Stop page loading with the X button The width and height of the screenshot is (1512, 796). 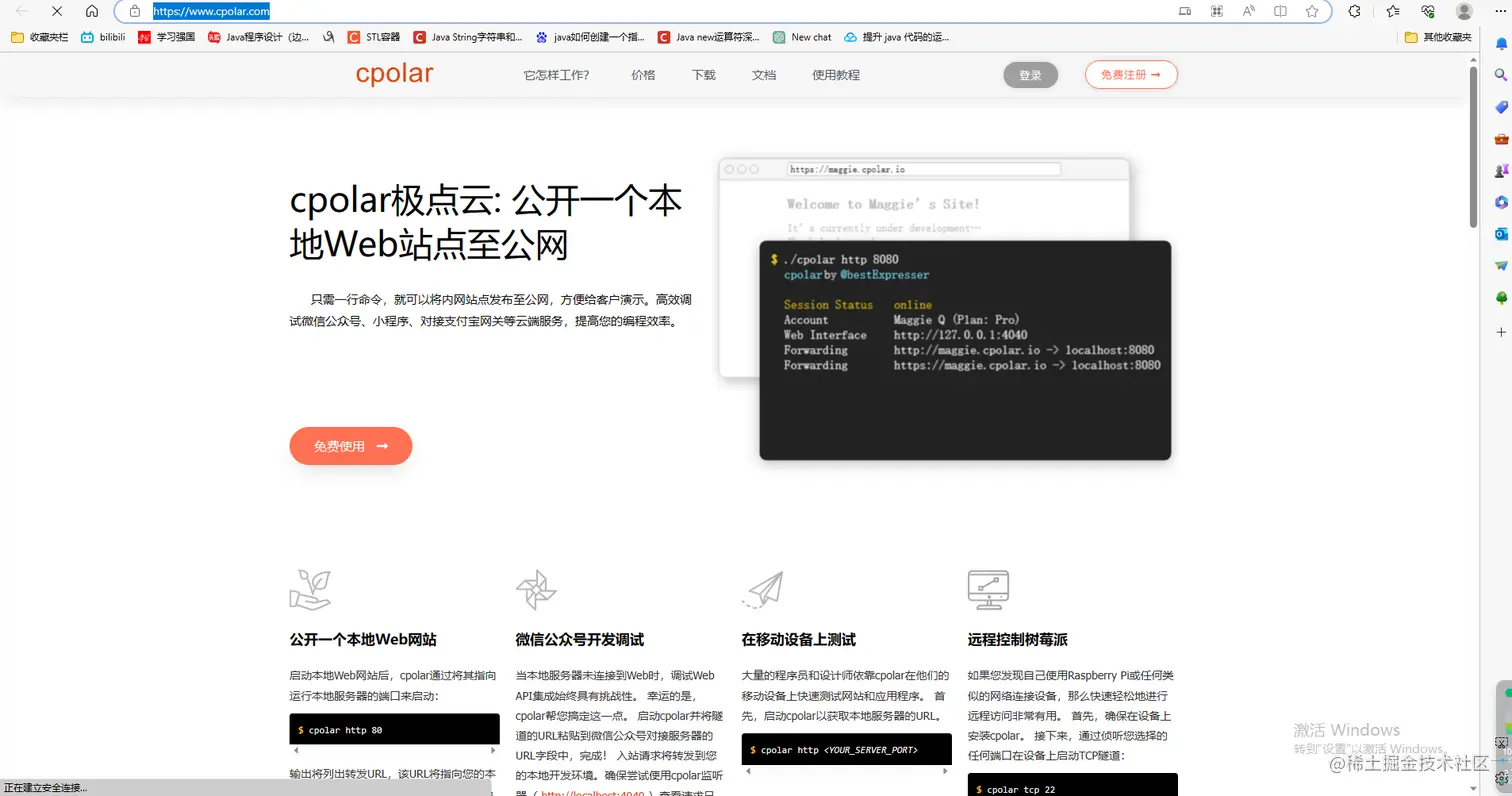57,11
